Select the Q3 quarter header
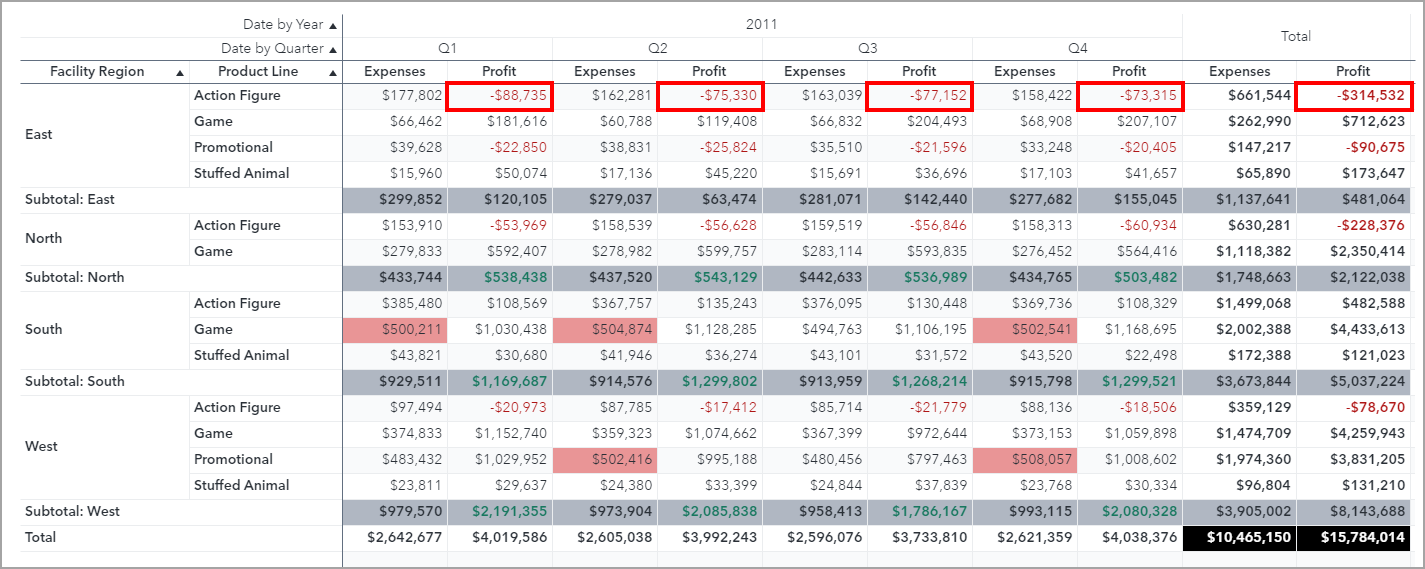This screenshot has height=569, width=1425. (867, 48)
